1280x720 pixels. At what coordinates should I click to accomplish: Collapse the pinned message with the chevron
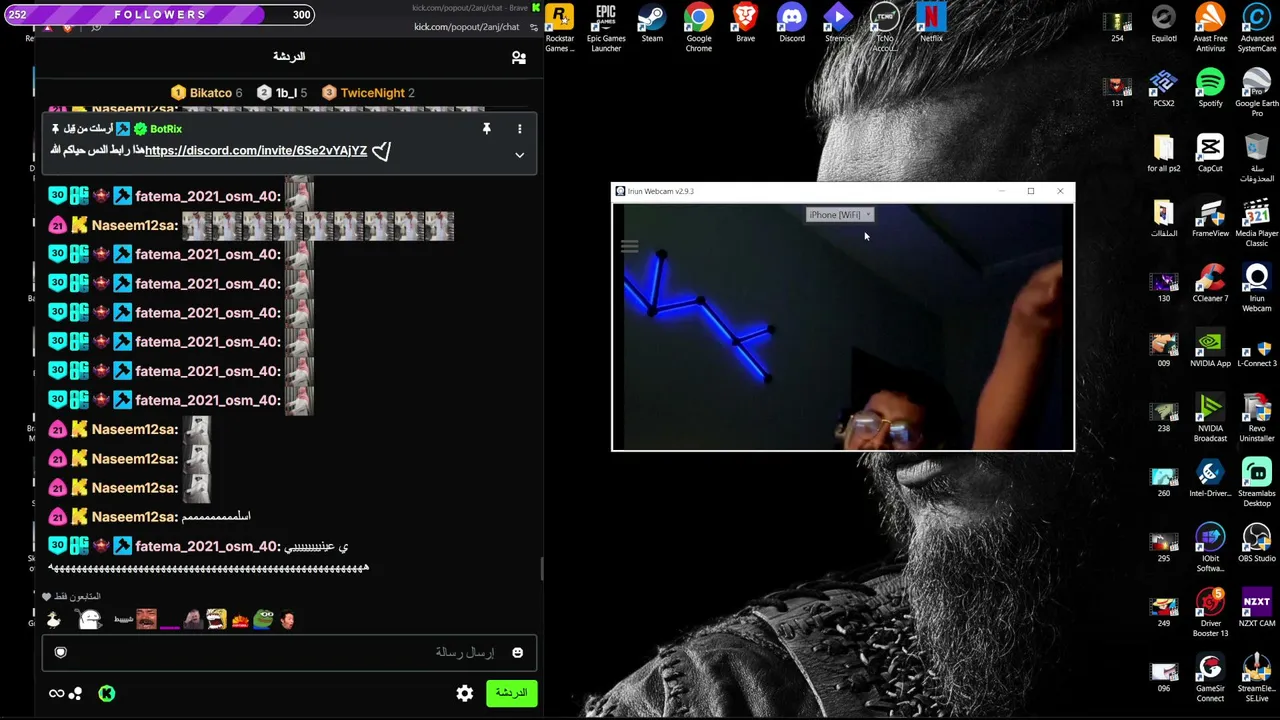click(519, 155)
